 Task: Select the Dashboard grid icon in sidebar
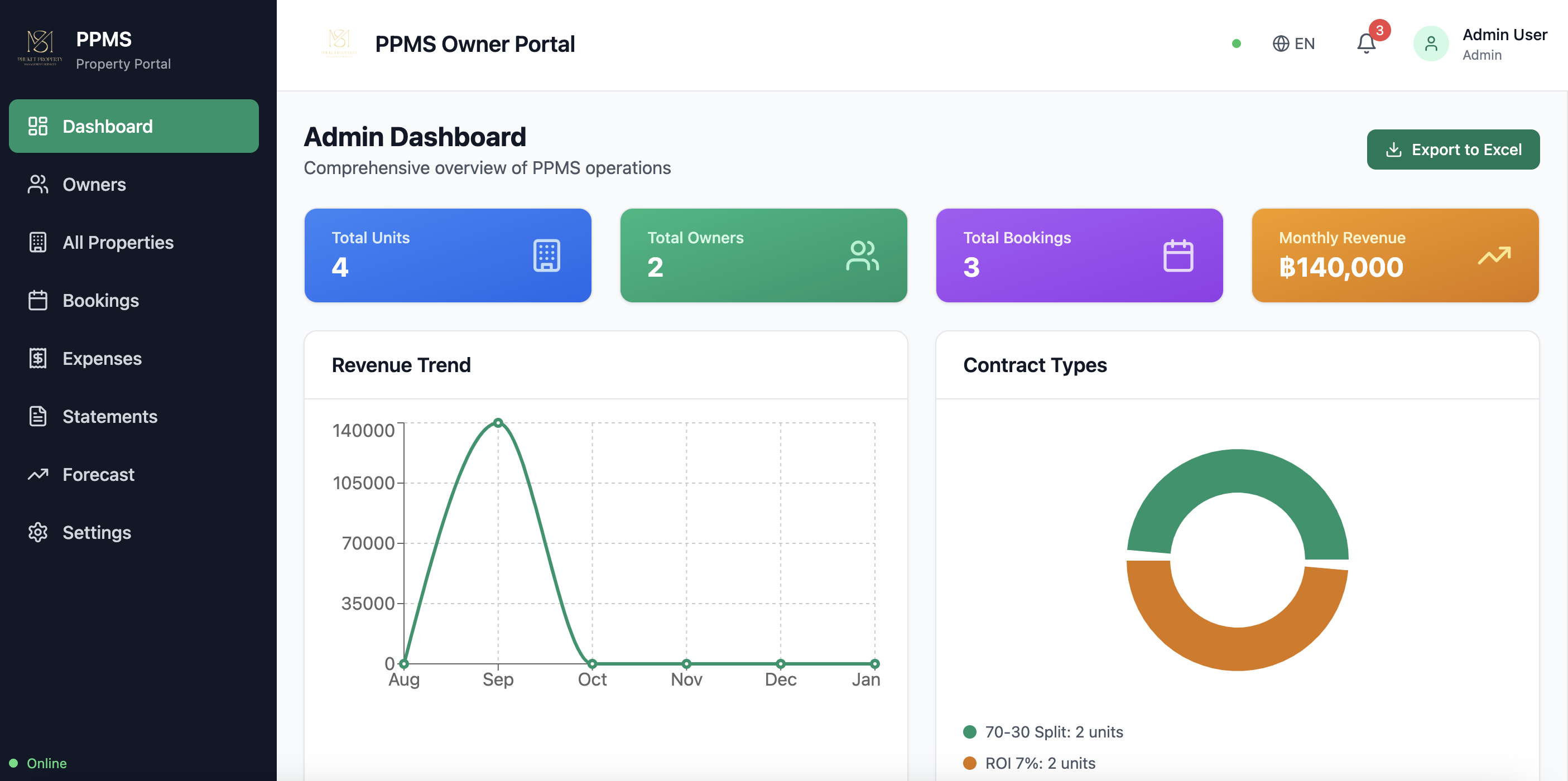(x=38, y=126)
